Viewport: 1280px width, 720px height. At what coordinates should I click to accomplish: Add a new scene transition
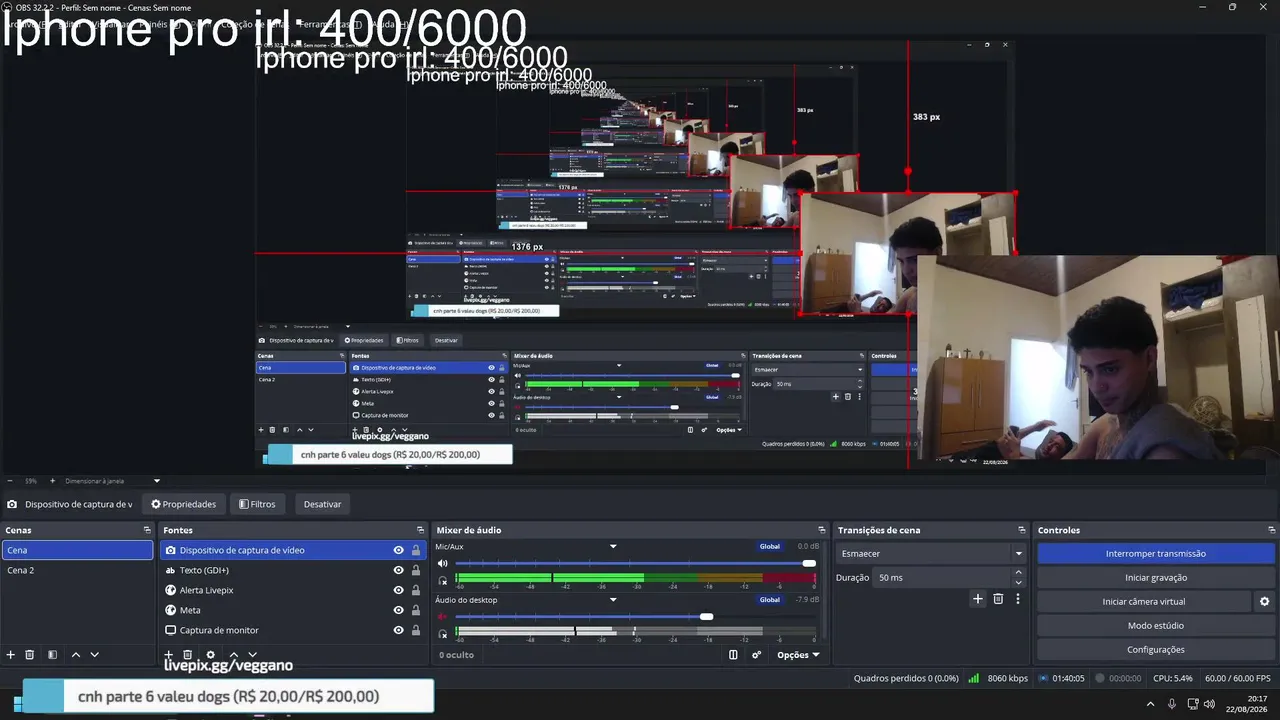pos(978,599)
